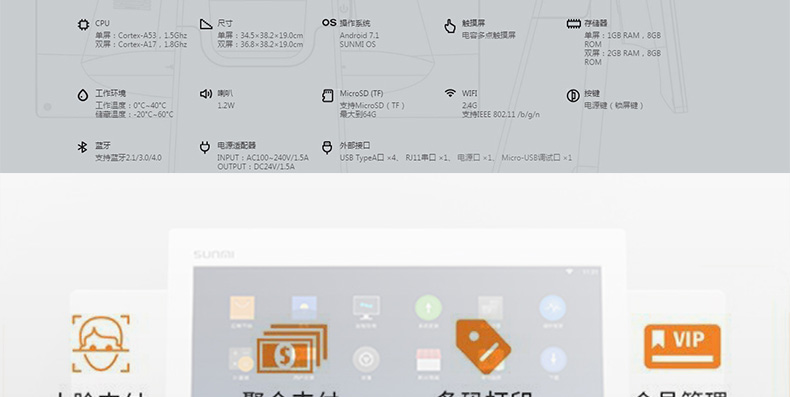Tap the blue pulse app on tablet
The height and width of the screenshot is (397, 790).
pyautogui.click(x=553, y=308)
